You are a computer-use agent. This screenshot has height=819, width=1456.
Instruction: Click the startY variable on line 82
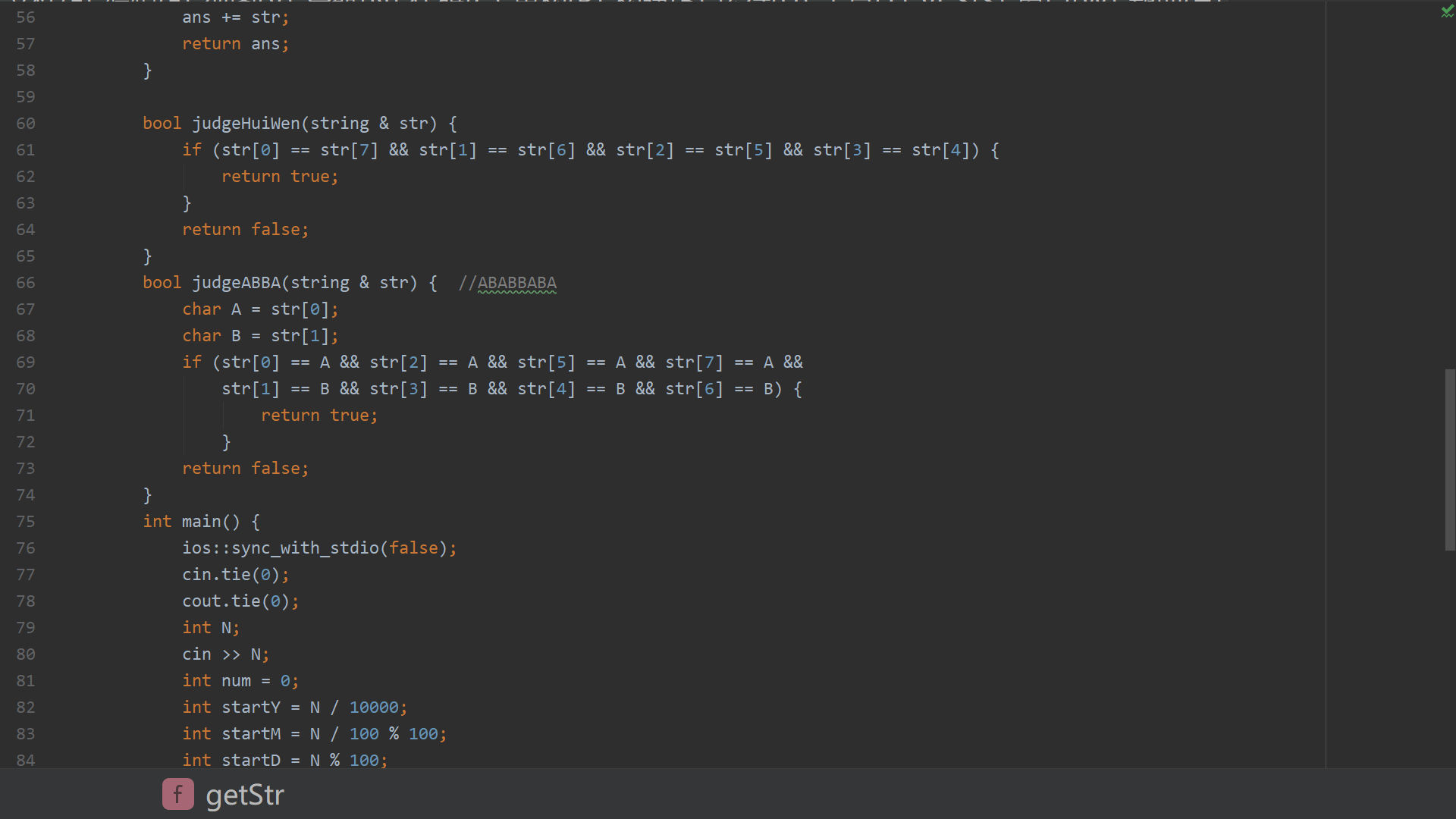point(251,708)
